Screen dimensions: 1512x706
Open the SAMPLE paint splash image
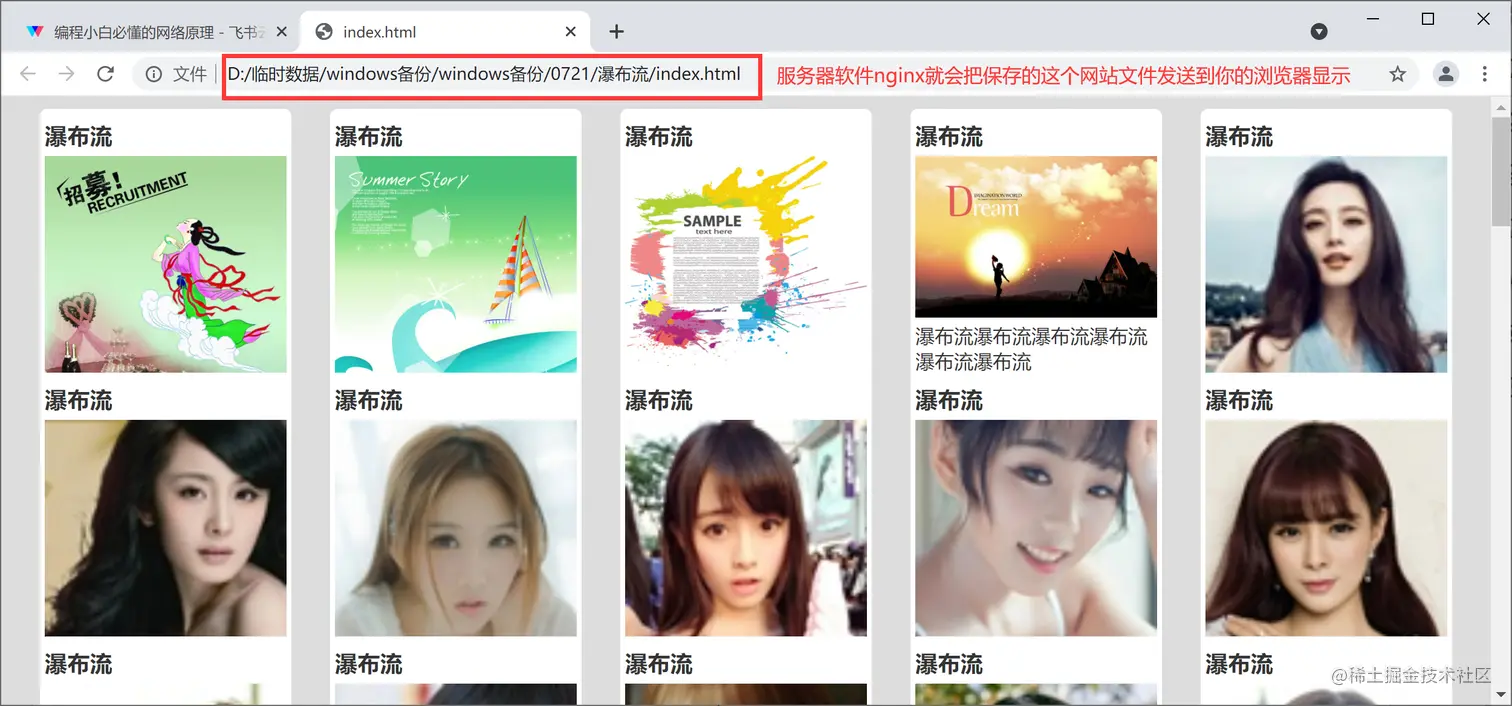click(746, 264)
